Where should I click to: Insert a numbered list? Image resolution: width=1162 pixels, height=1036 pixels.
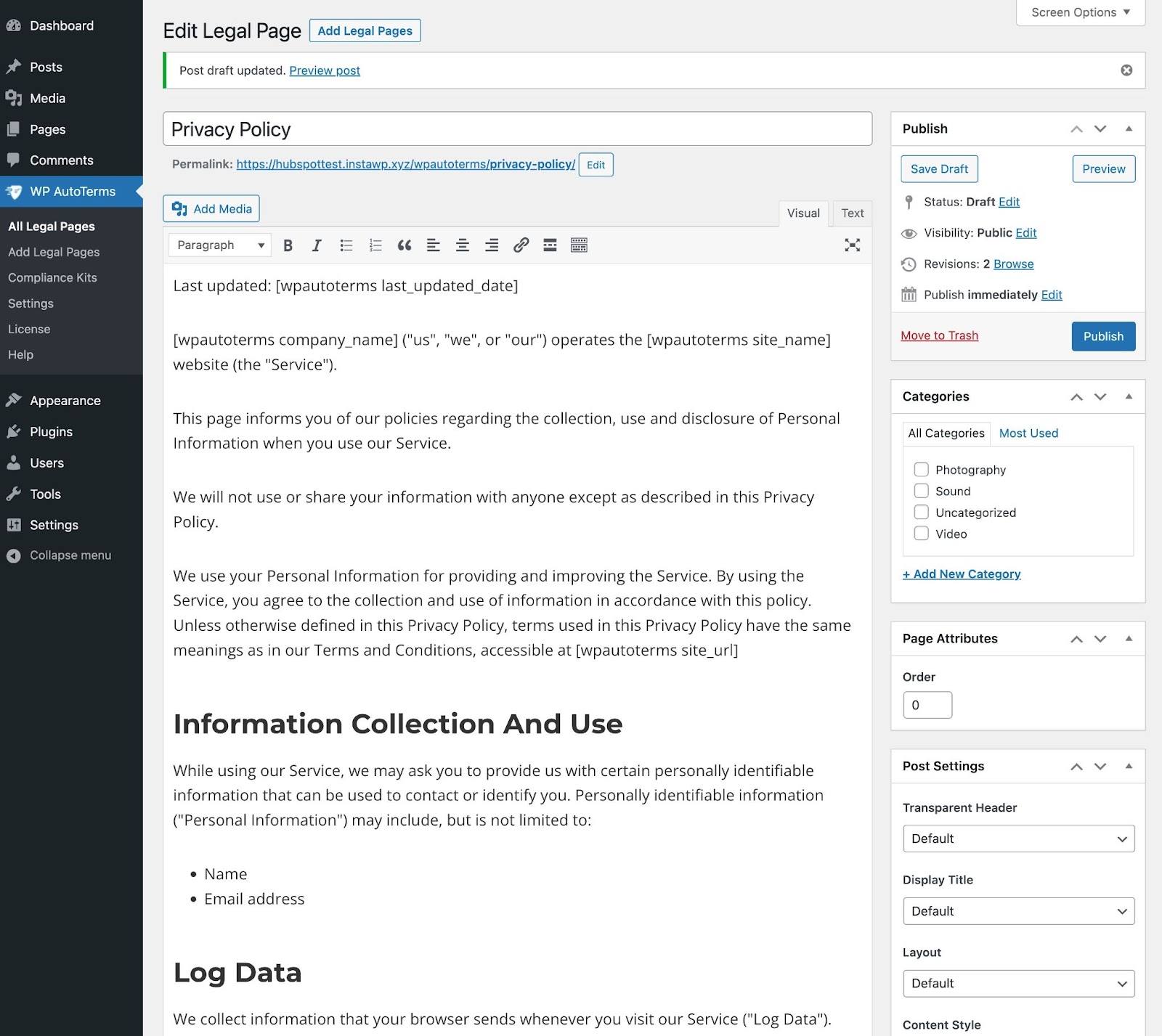coord(375,245)
